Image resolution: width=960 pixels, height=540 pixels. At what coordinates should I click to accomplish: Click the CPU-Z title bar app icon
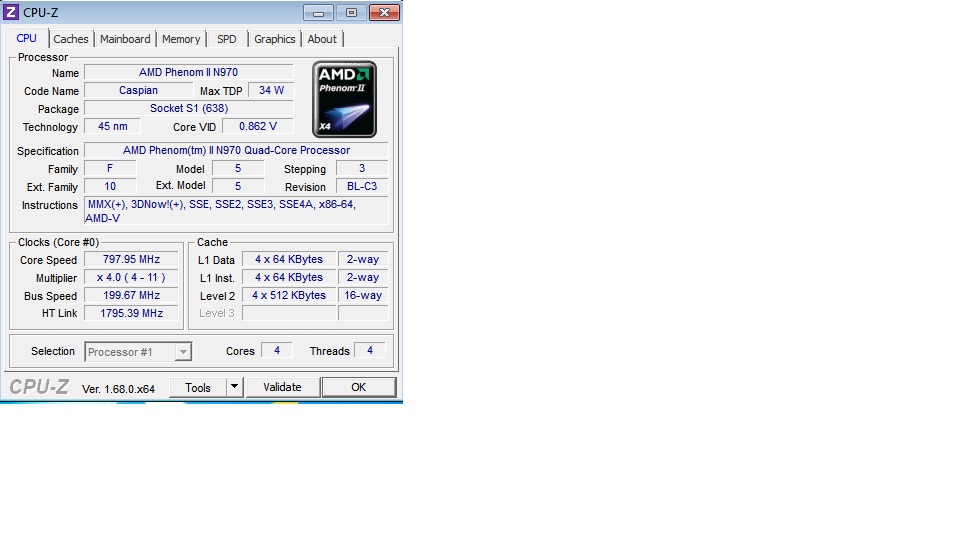pyautogui.click(x=11, y=12)
